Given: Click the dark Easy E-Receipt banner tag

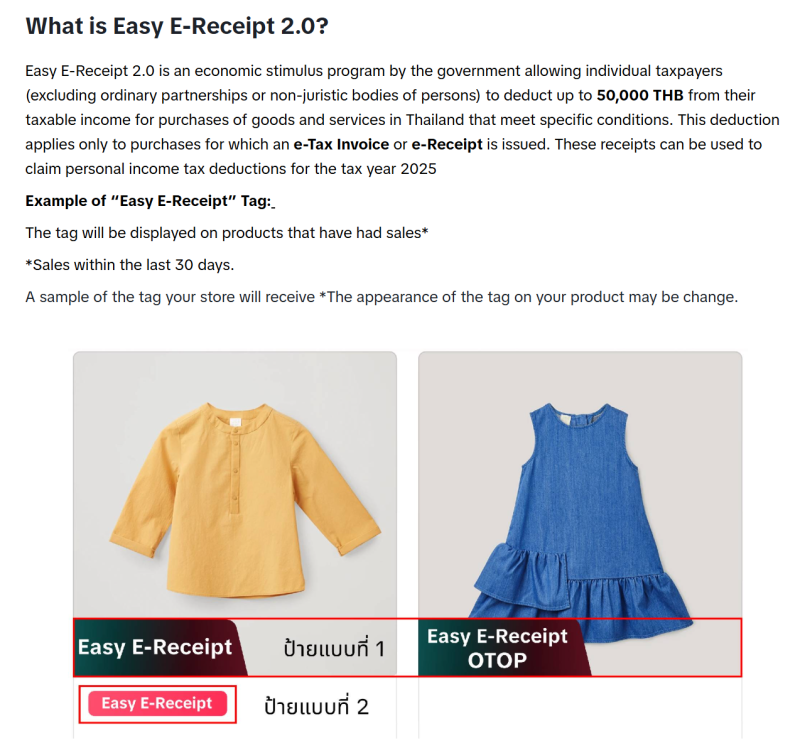Looking at the screenshot, I should pyautogui.click(x=160, y=647).
